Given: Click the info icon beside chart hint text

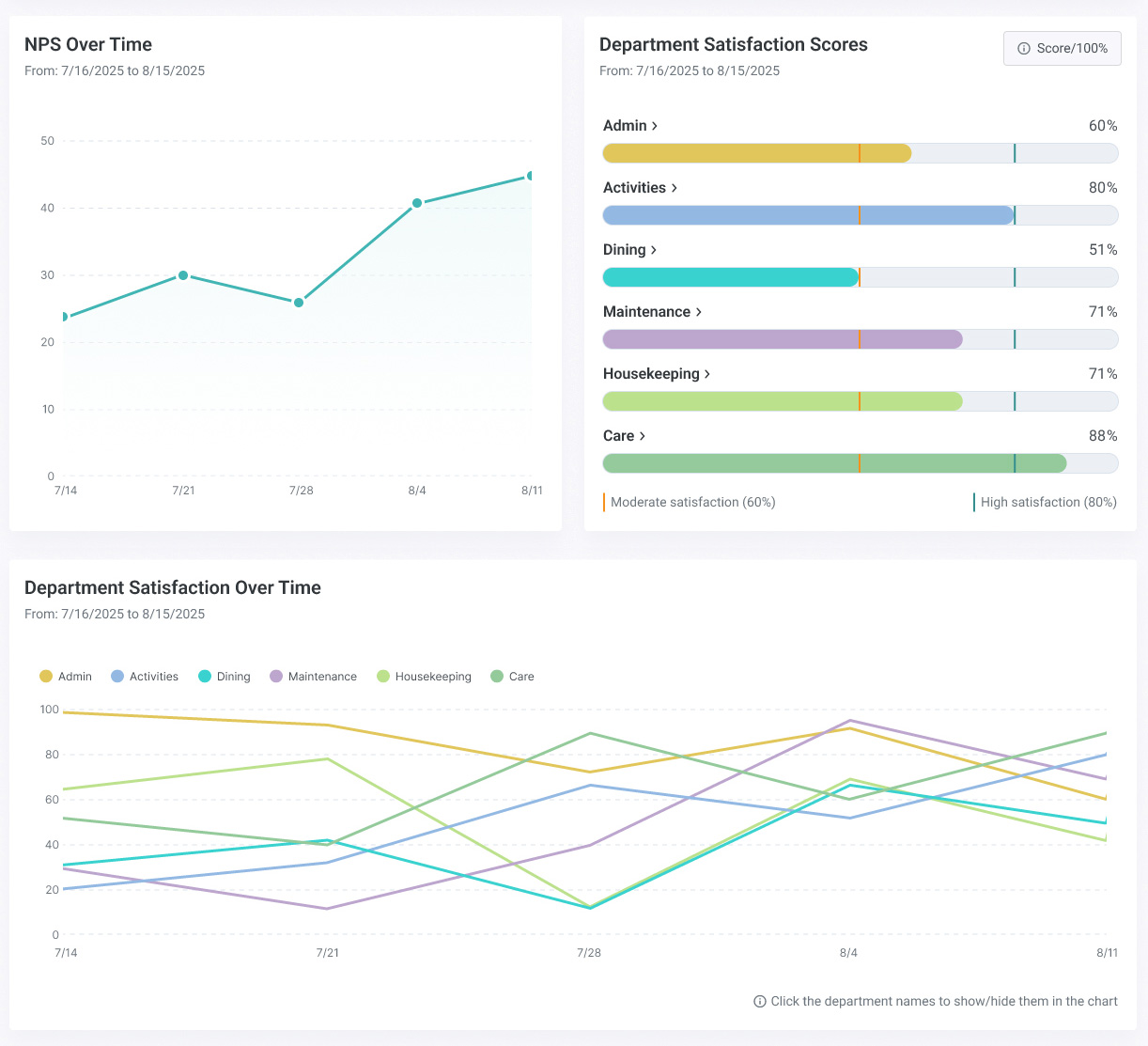Looking at the screenshot, I should (760, 1002).
